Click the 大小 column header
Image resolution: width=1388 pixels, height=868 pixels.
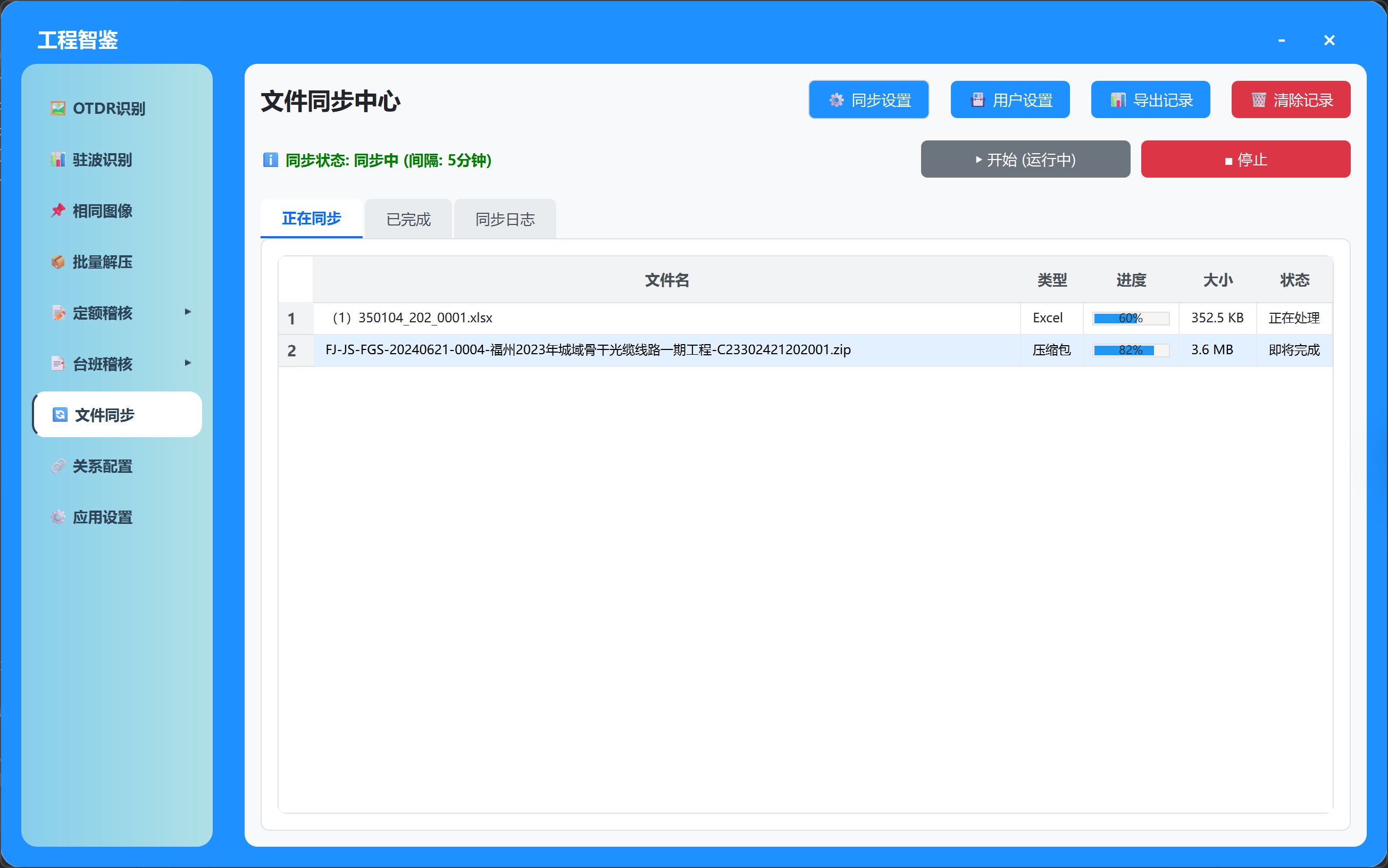pyautogui.click(x=1217, y=280)
